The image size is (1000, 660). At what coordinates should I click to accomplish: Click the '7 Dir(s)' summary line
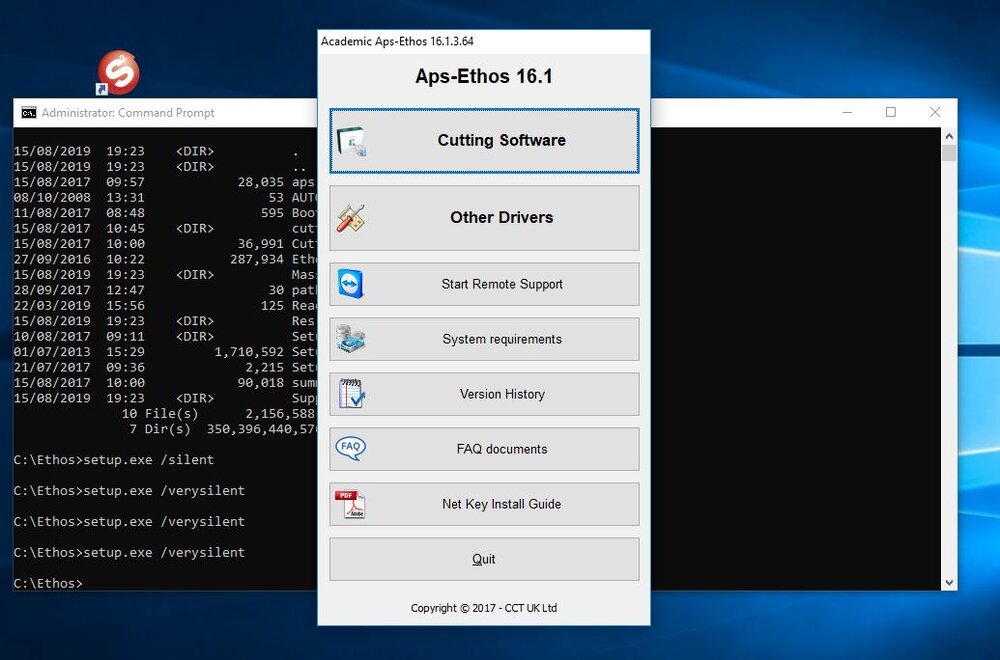[223, 429]
